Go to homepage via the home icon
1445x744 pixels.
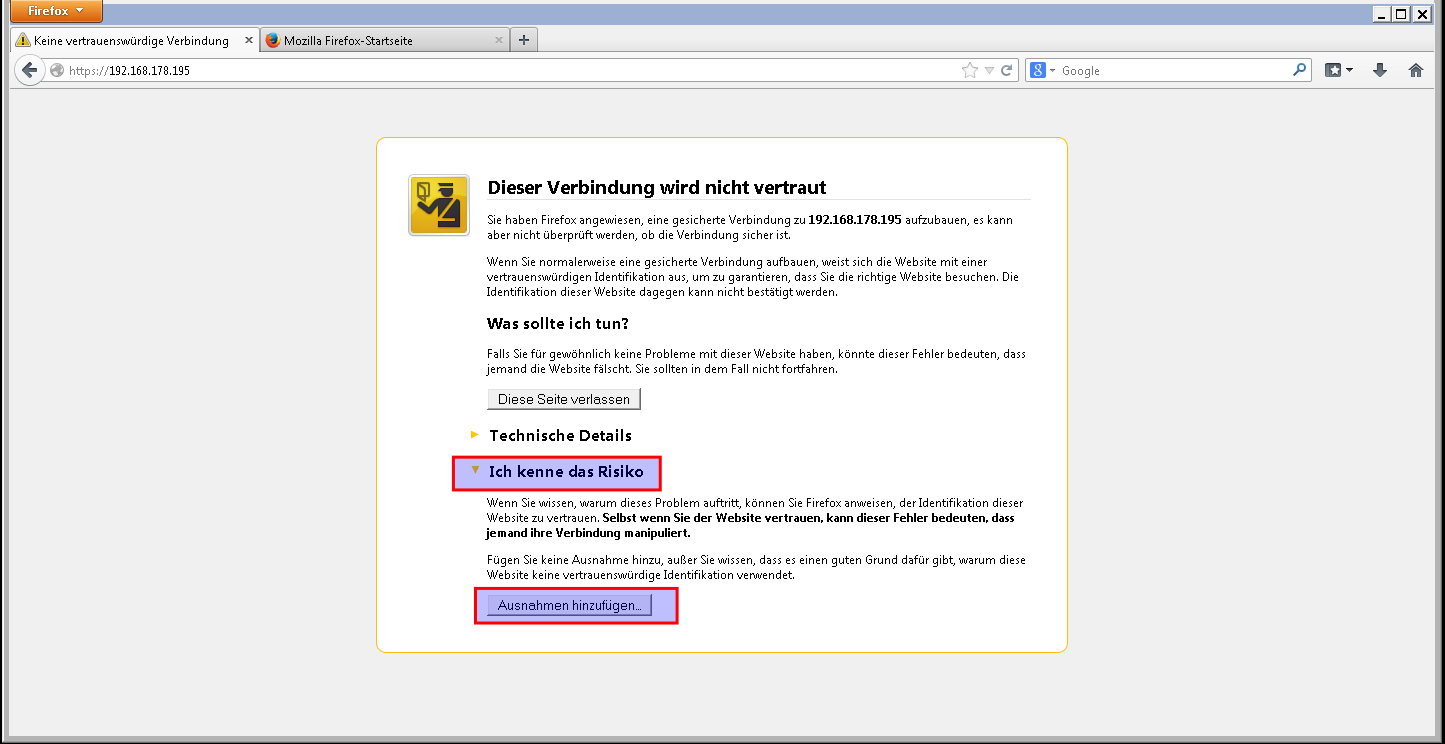[1416, 70]
